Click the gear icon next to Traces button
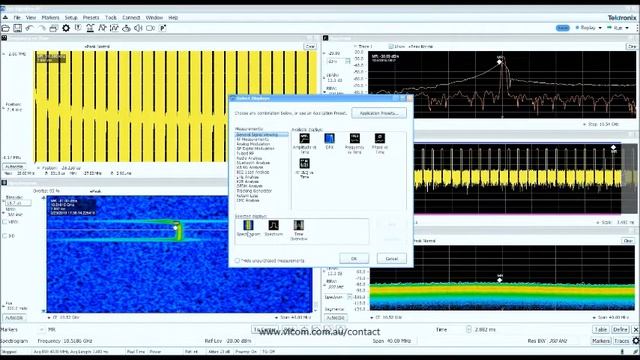This screenshot has height=360, width=640. [x=636, y=340]
